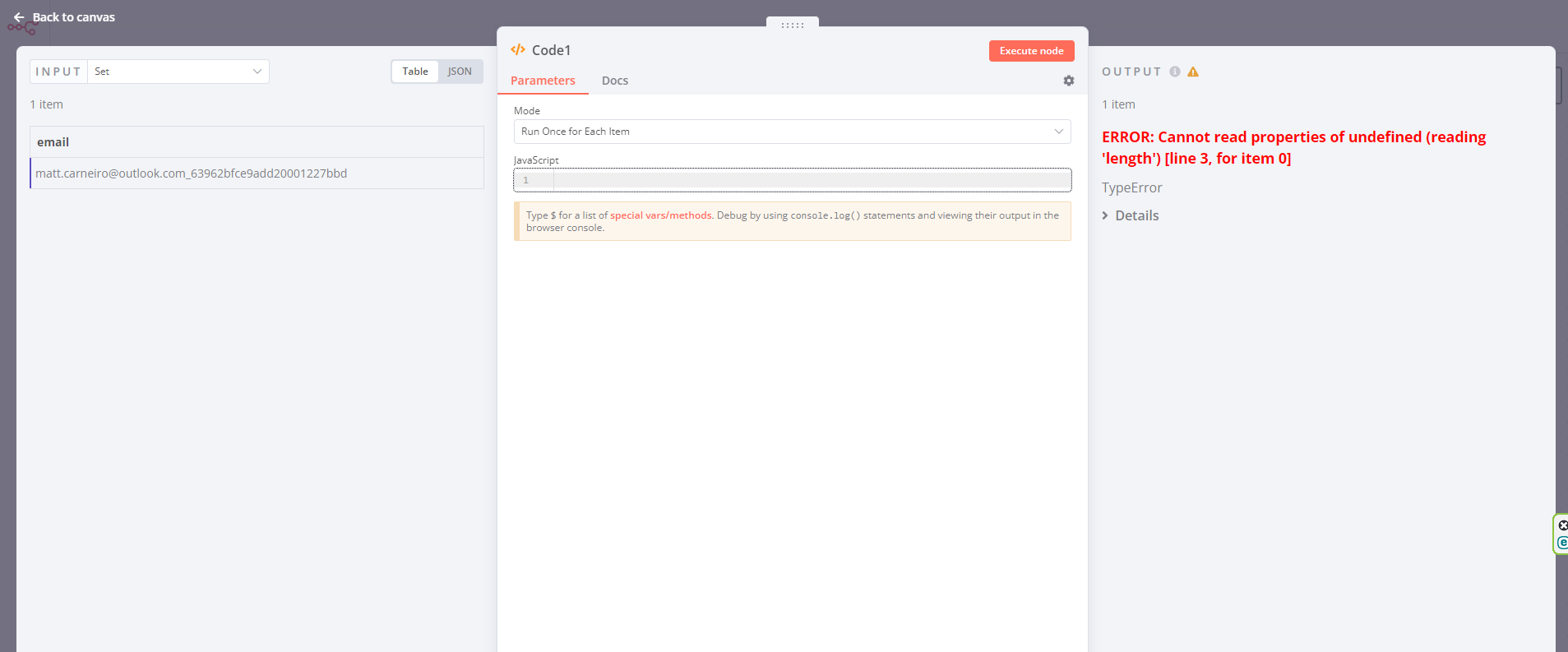Click the Code1 node code icon
1568x652 pixels.
pos(518,50)
